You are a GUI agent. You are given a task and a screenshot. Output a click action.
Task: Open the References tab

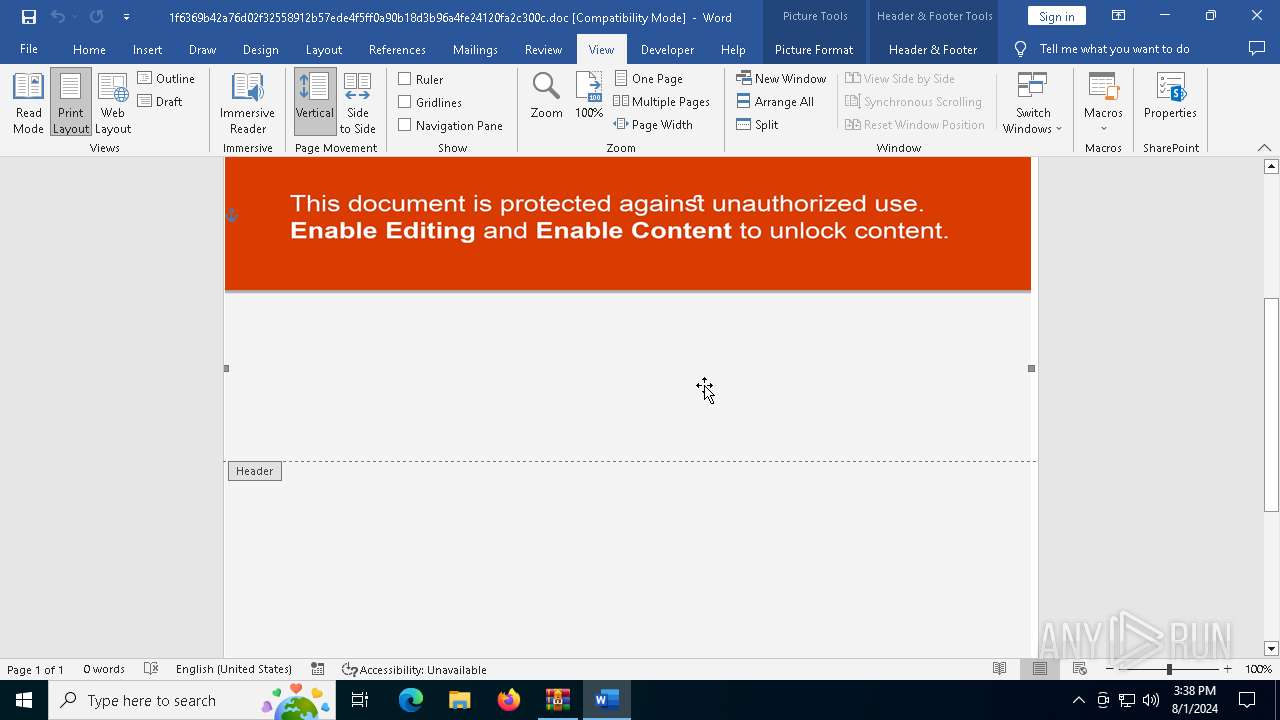tap(397, 49)
